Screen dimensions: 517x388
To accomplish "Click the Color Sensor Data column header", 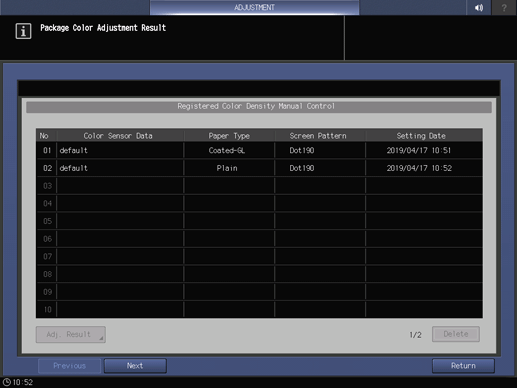I will click(x=120, y=136).
